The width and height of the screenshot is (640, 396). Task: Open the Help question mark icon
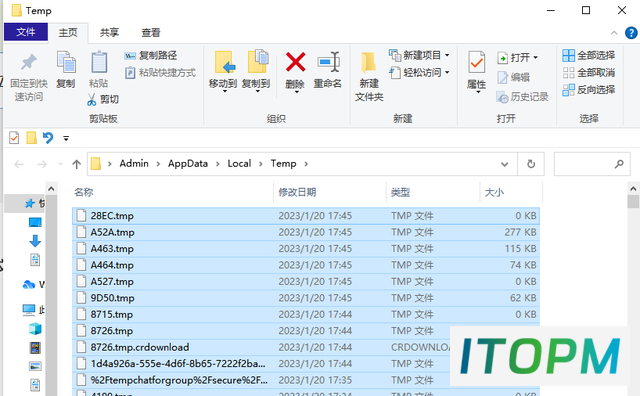(x=631, y=33)
